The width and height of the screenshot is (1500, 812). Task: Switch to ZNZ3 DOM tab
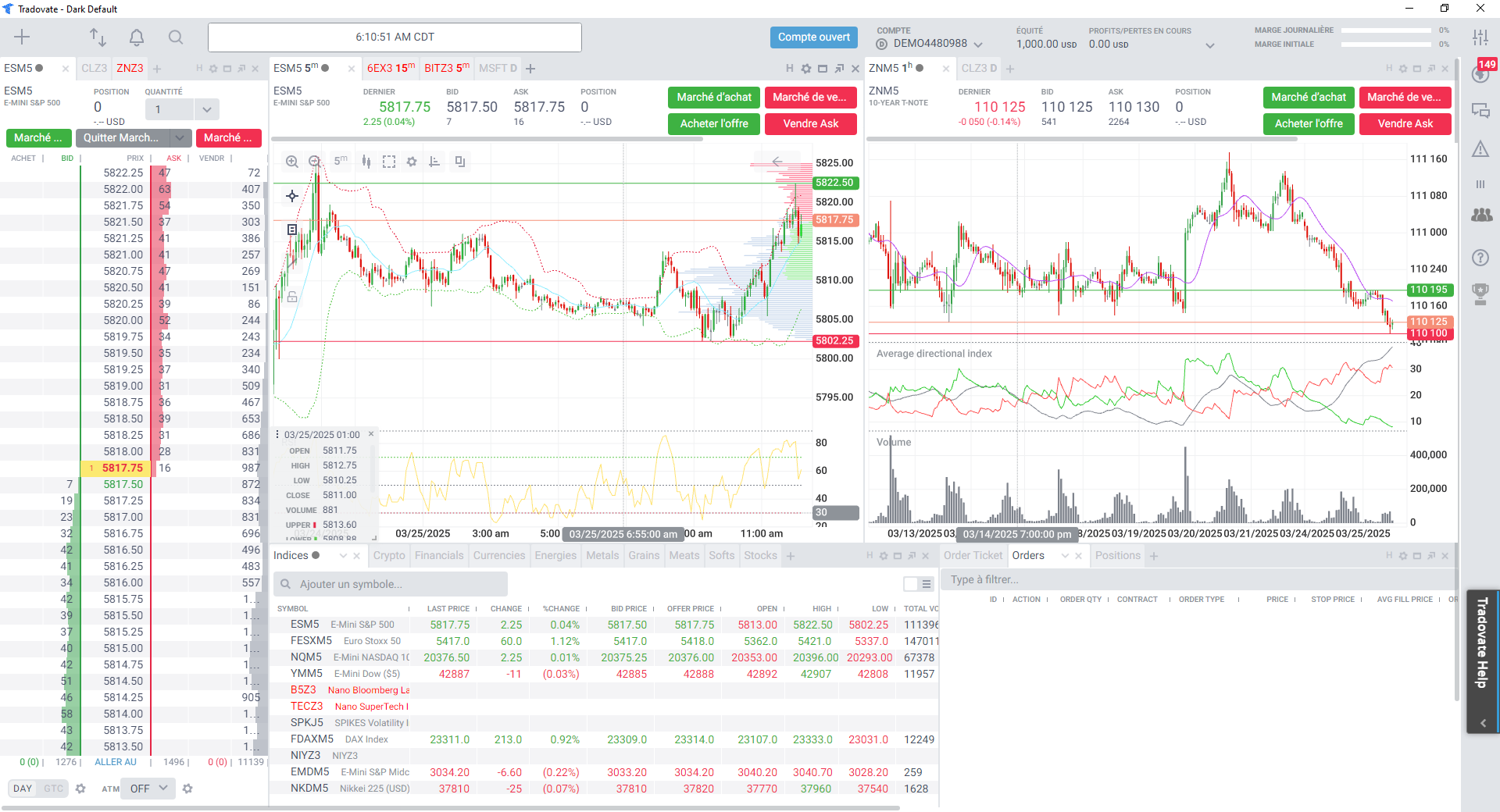130,69
